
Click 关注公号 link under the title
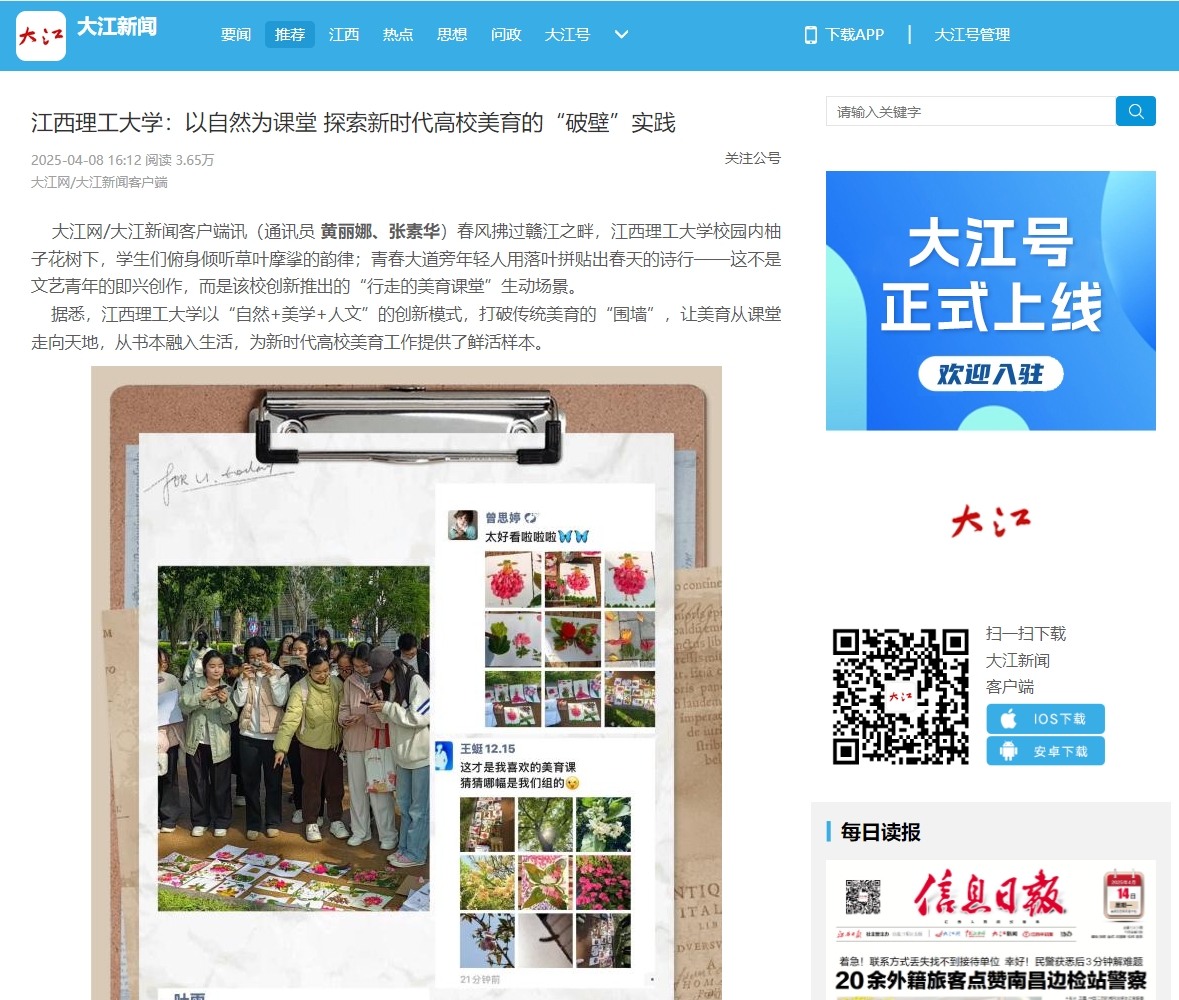[752, 158]
